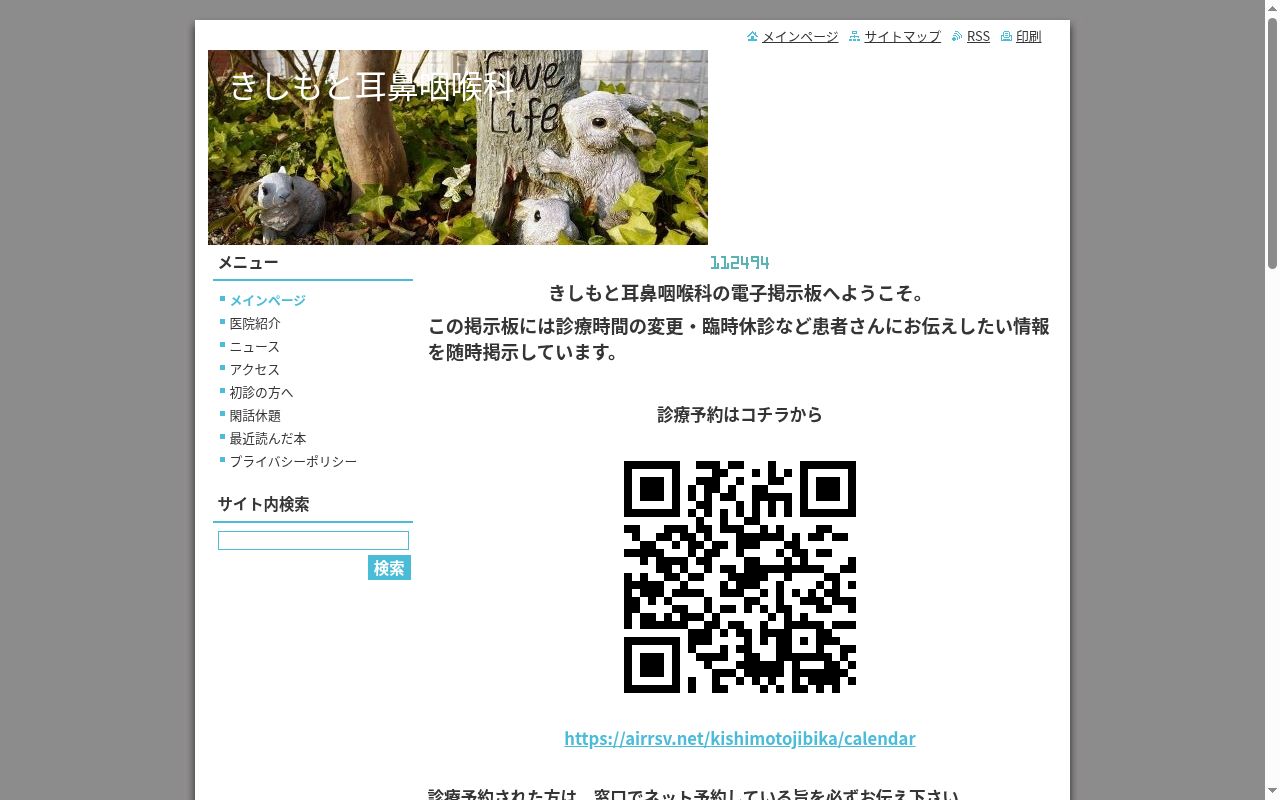This screenshot has height=800, width=1280.
Task: Click the printer icon beside 印刷
Action: tap(1006, 36)
